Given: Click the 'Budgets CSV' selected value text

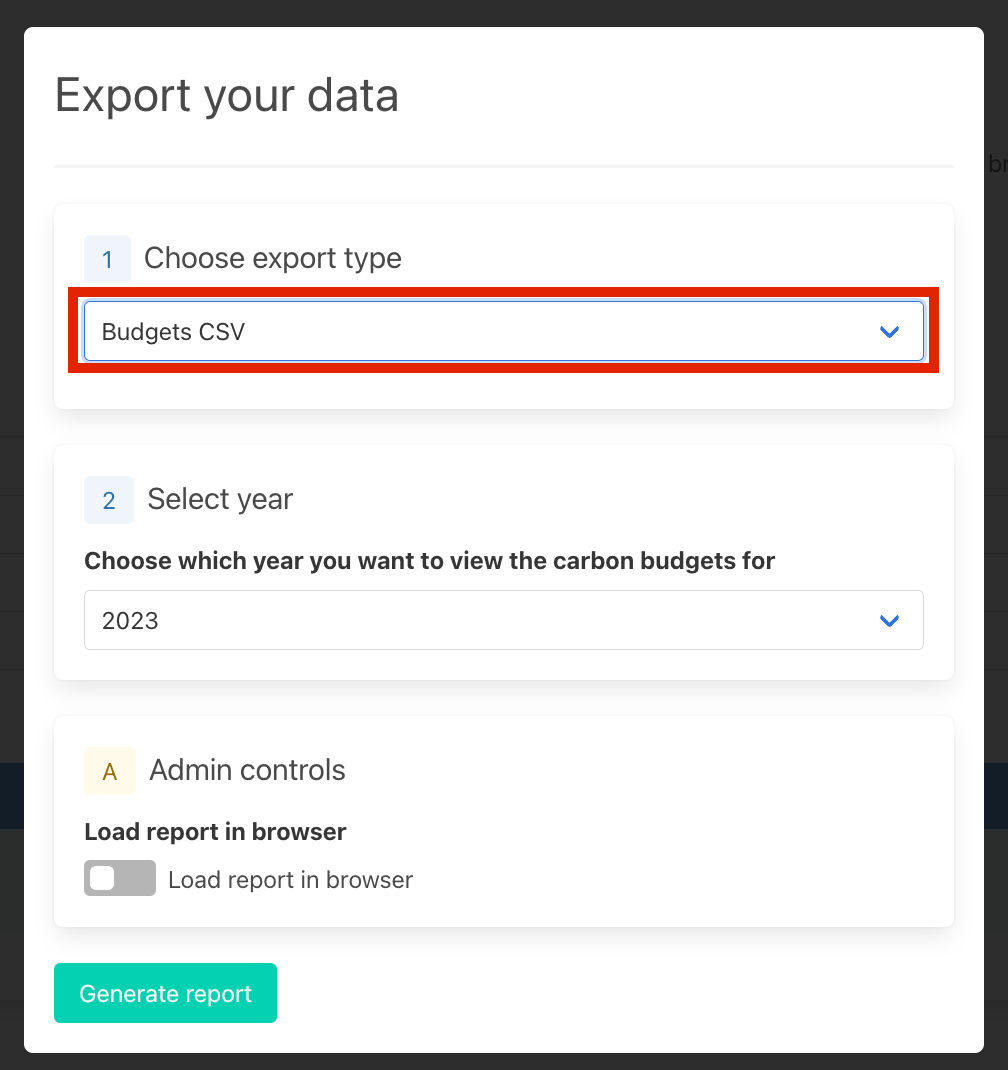Looking at the screenshot, I should click(173, 332).
